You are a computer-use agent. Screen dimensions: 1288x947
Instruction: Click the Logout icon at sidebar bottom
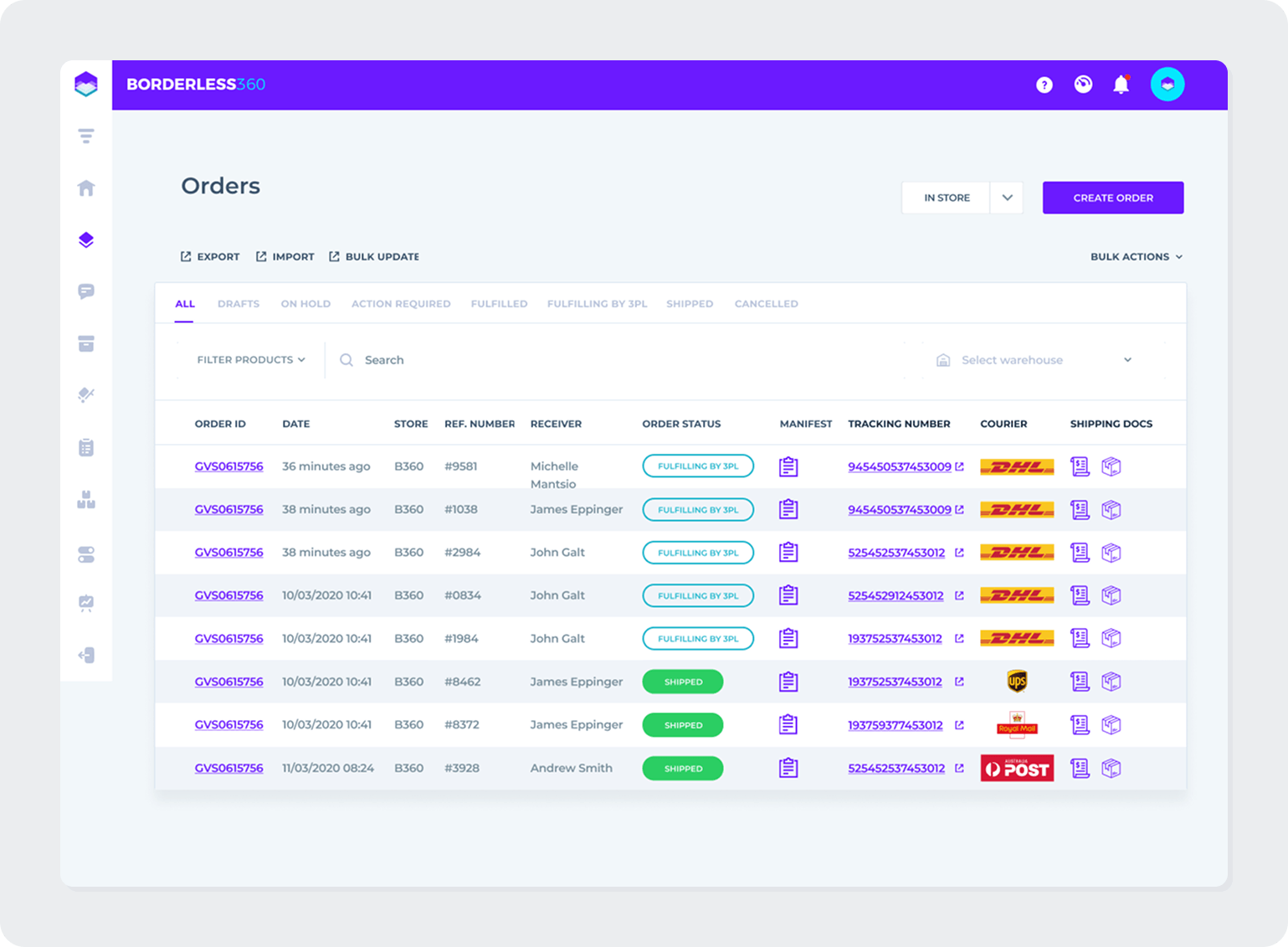[85, 656]
